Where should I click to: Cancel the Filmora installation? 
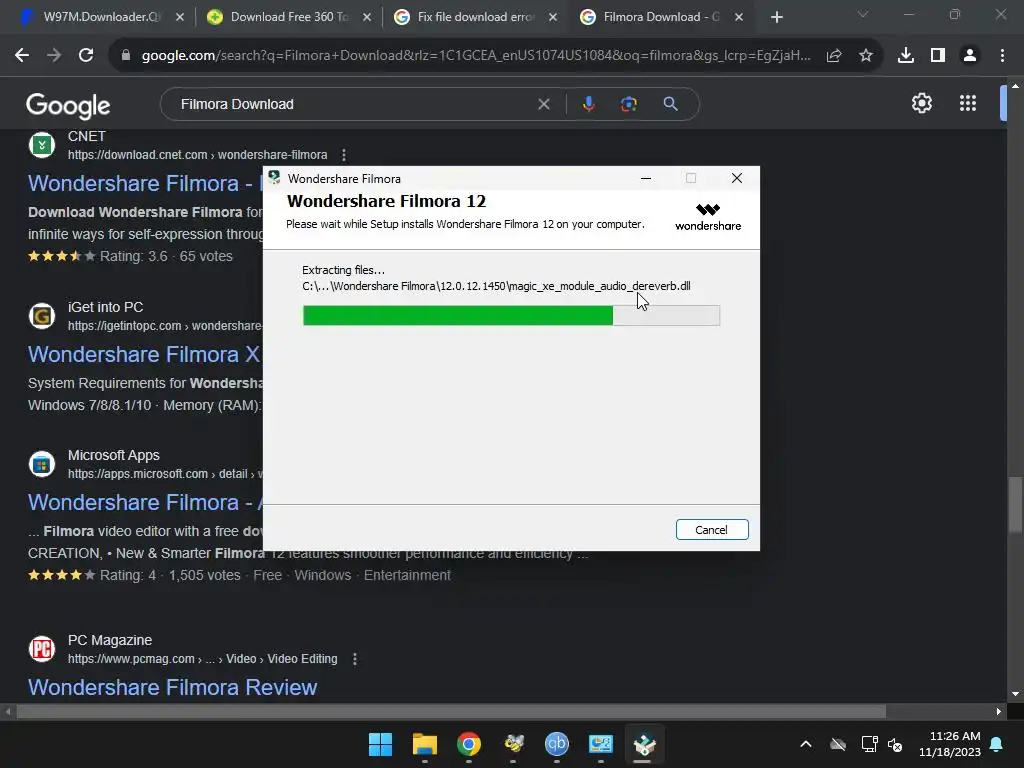(x=712, y=530)
